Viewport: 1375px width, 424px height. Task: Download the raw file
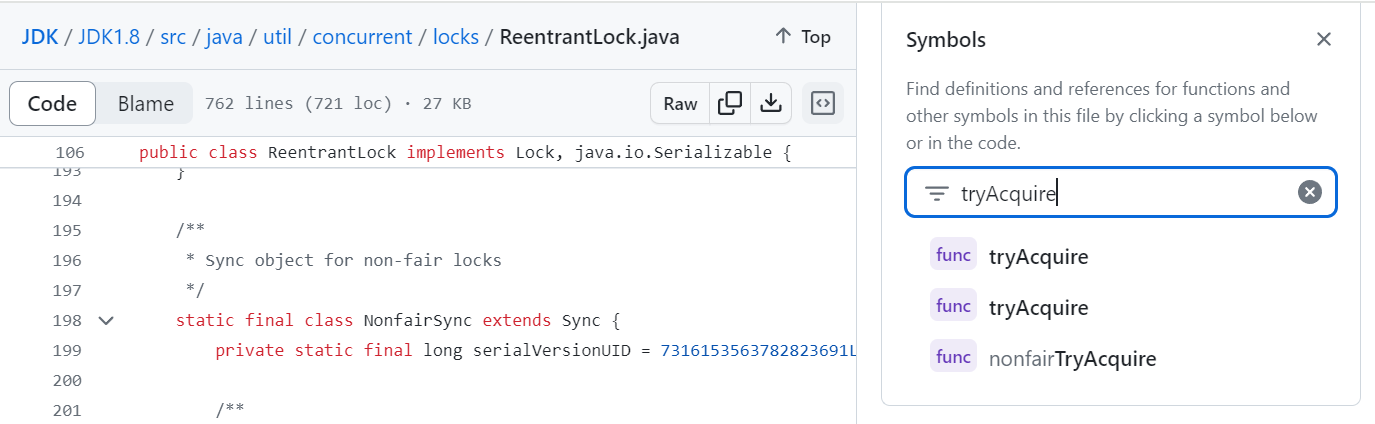(x=770, y=103)
